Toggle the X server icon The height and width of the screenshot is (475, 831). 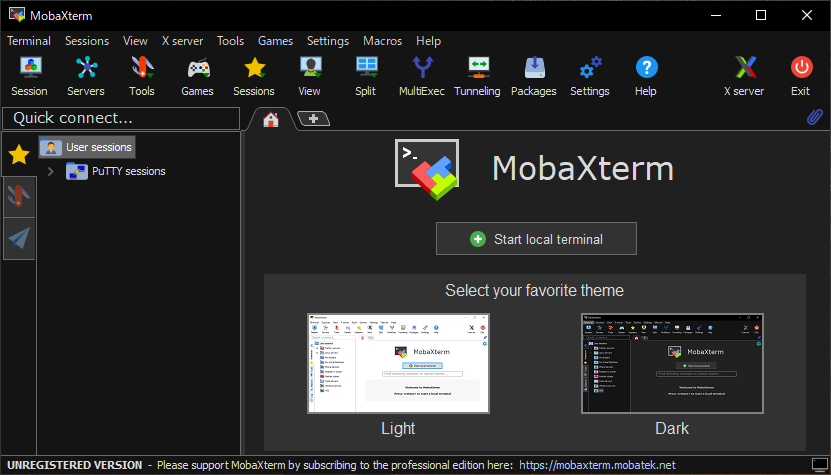pos(744,68)
